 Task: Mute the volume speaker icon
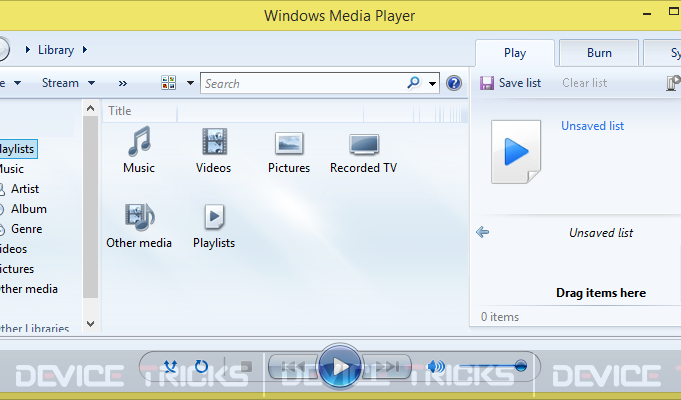point(436,367)
